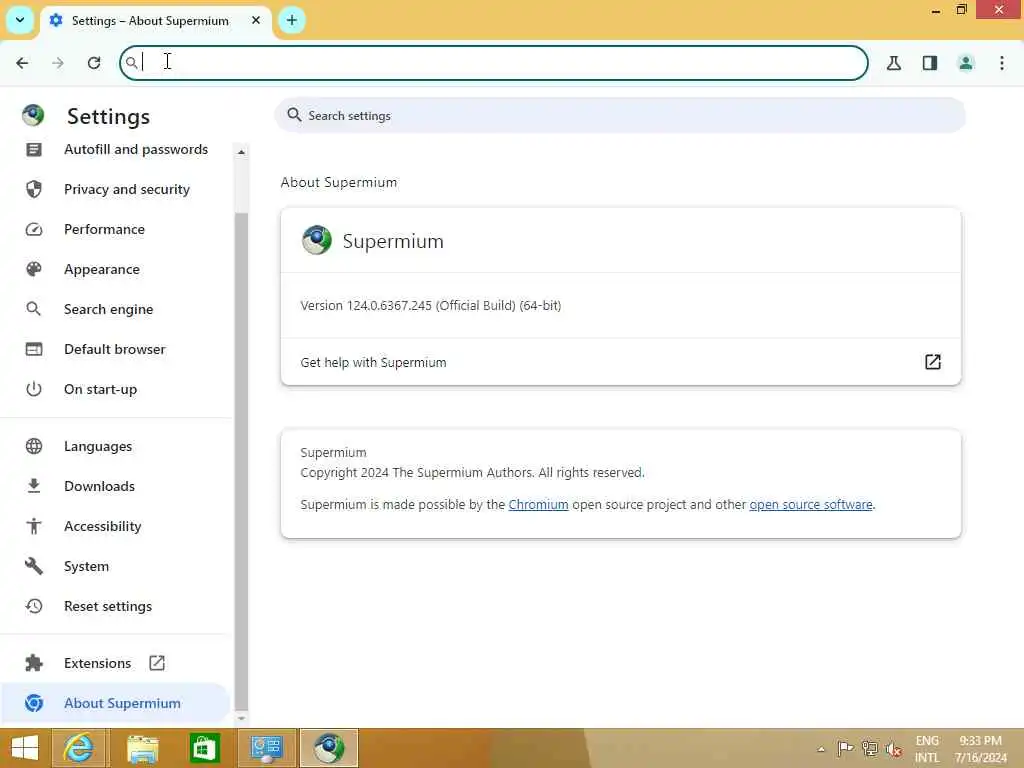Click the Languages globe icon
1024x768 pixels.
click(x=34, y=446)
